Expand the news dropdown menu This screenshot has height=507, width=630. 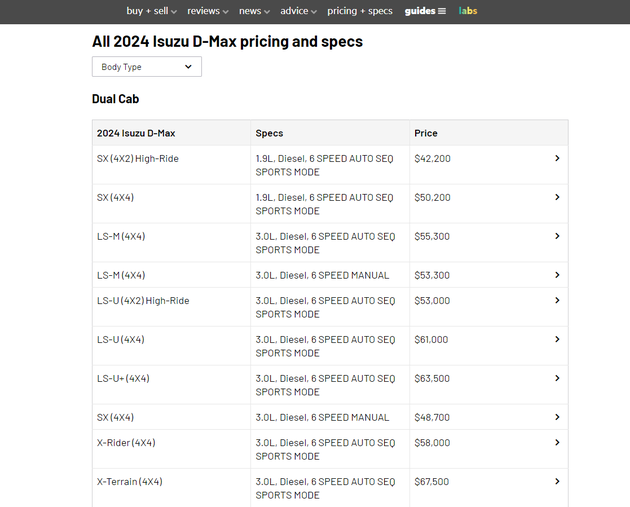(254, 11)
